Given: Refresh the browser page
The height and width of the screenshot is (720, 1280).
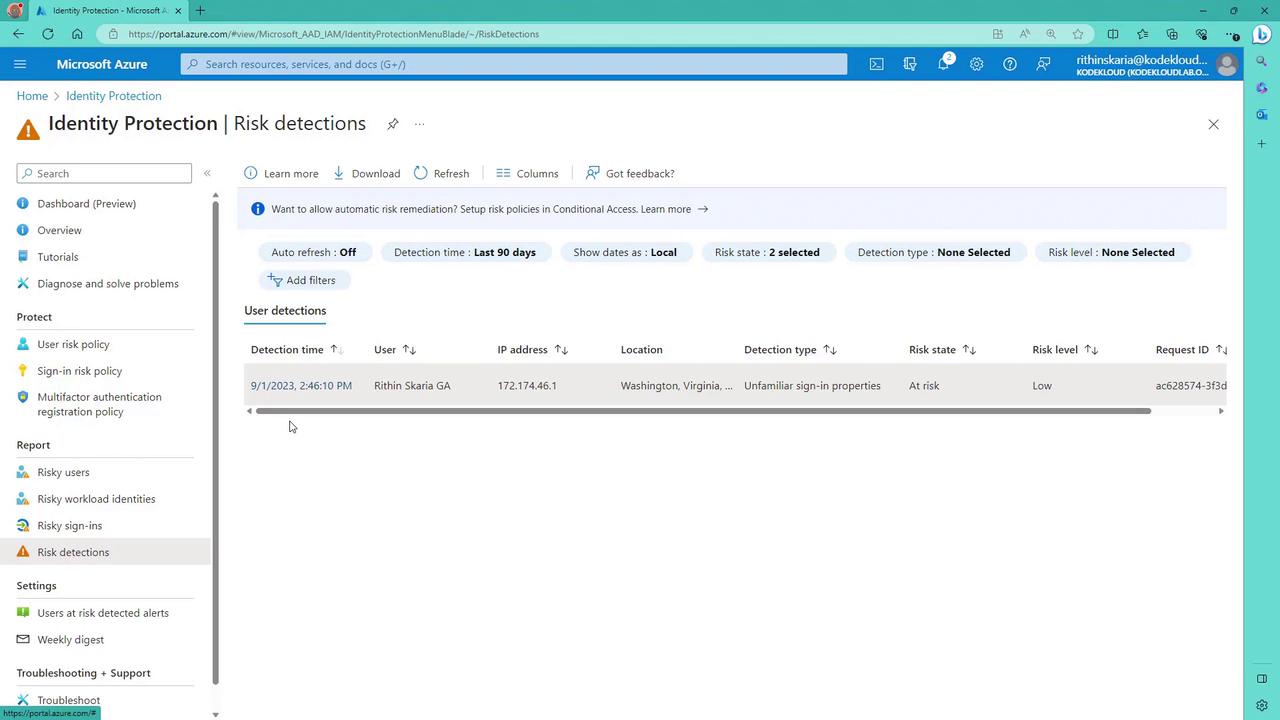Looking at the screenshot, I should pos(48,34).
